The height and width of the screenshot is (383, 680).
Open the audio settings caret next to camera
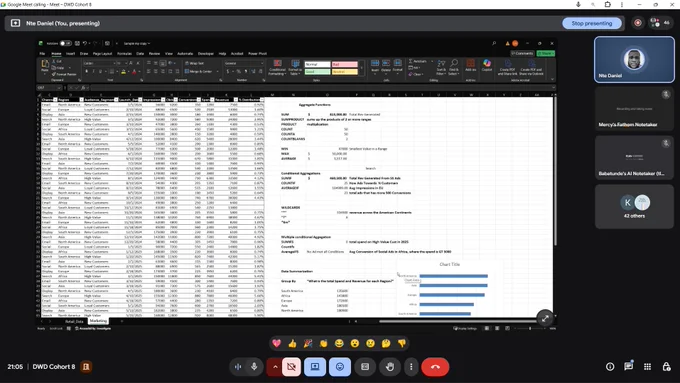275,367
